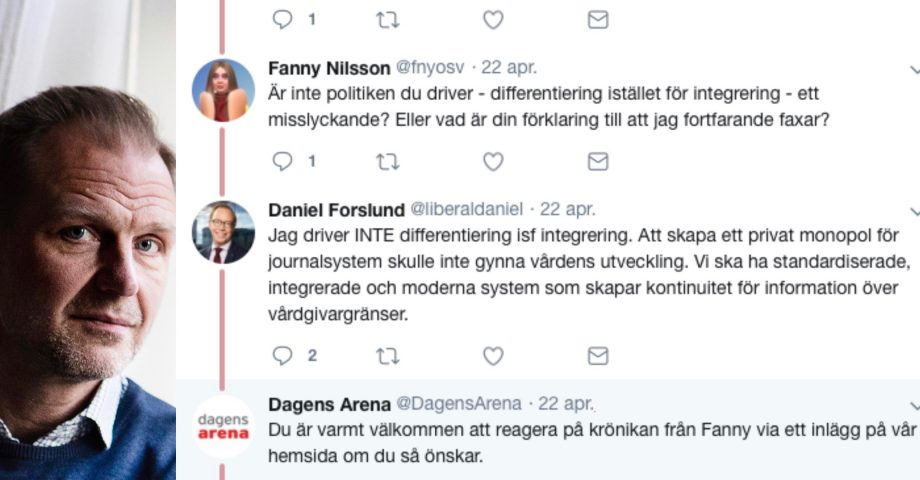Open more options chevron on Daniel Forslund's tweet
920x480 pixels.
pyautogui.click(x=914, y=211)
